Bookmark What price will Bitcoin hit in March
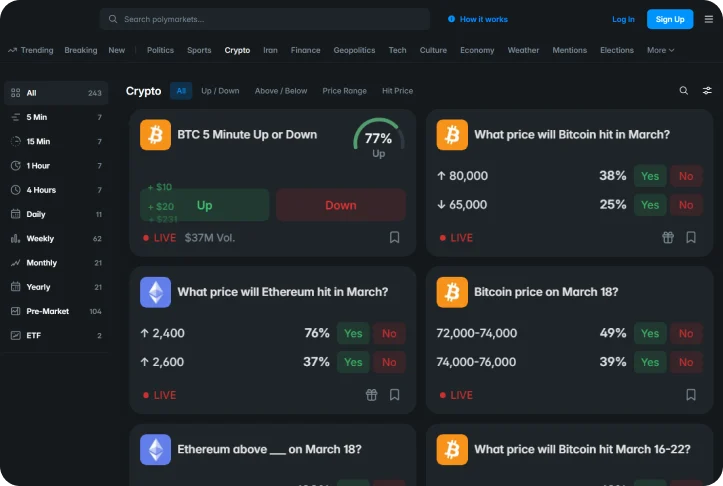This screenshot has width=723, height=486. 691,237
